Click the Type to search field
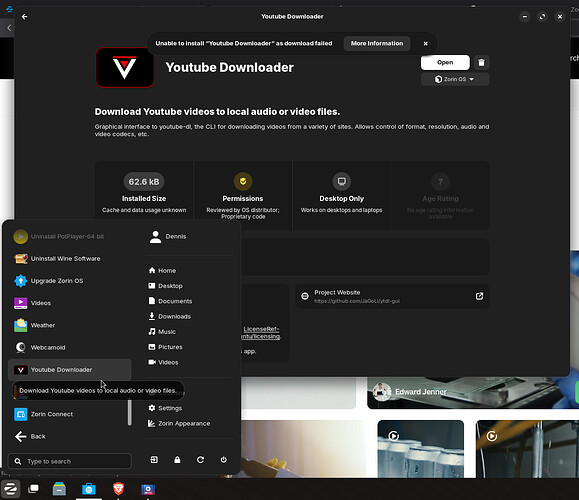Image resolution: width=579 pixels, height=500 pixels. pos(69,461)
